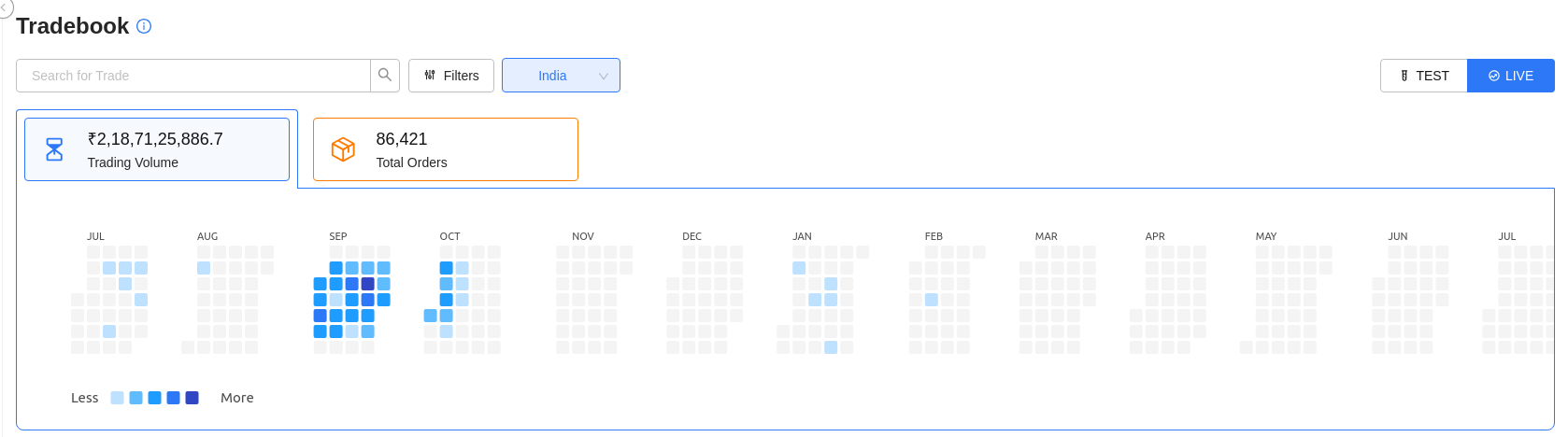Click the lightest blue legend swatch

tap(118, 398)
